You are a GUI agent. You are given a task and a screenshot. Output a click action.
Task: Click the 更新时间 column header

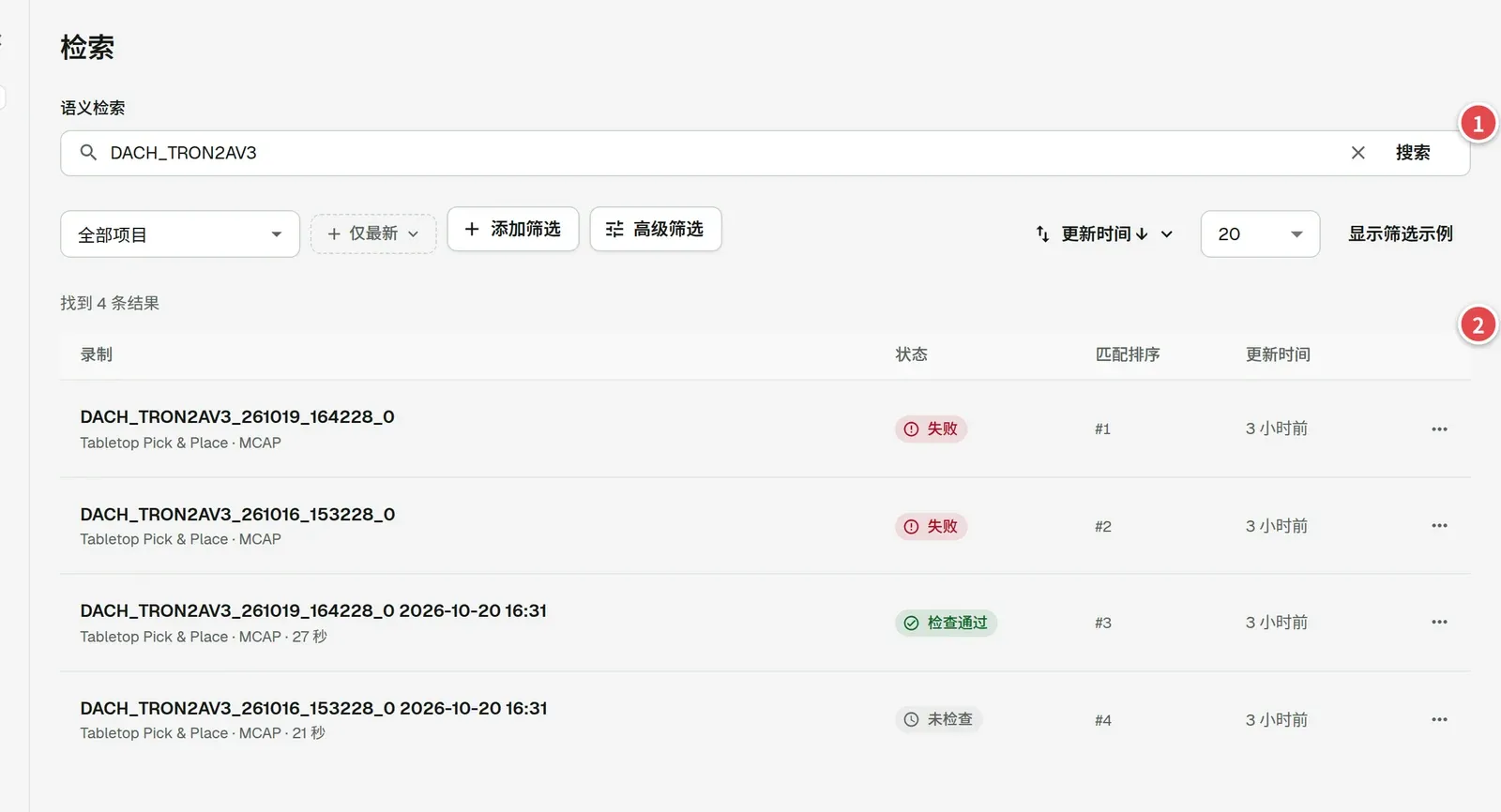coord(1278,354)
